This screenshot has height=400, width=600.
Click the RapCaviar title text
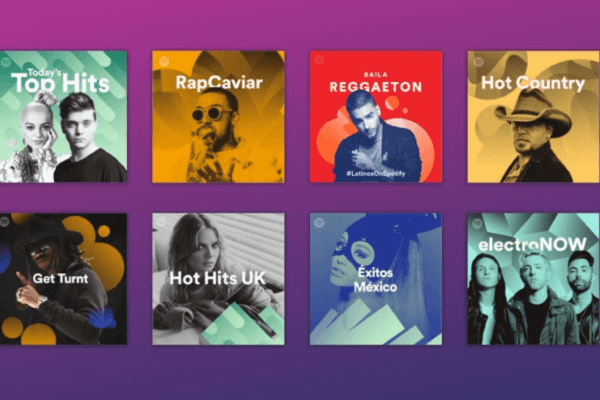tap(219, 83)
